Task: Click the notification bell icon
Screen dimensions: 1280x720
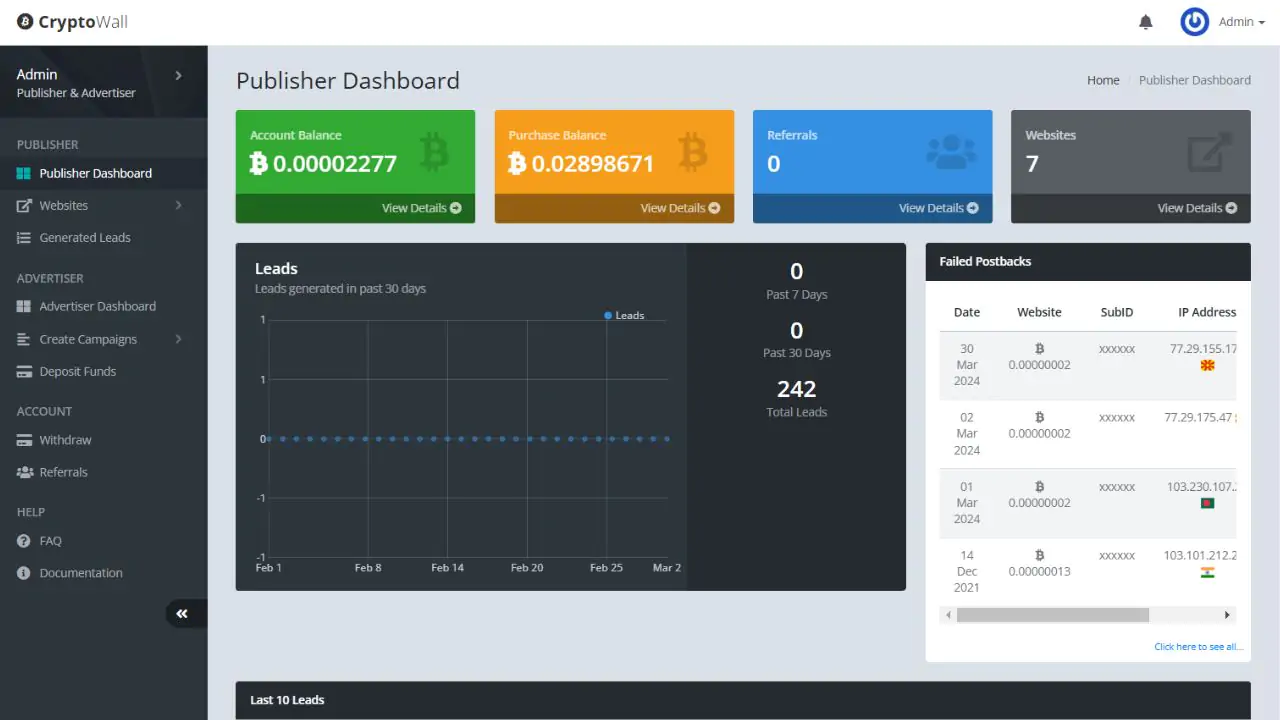Action: pos(1146,21)
